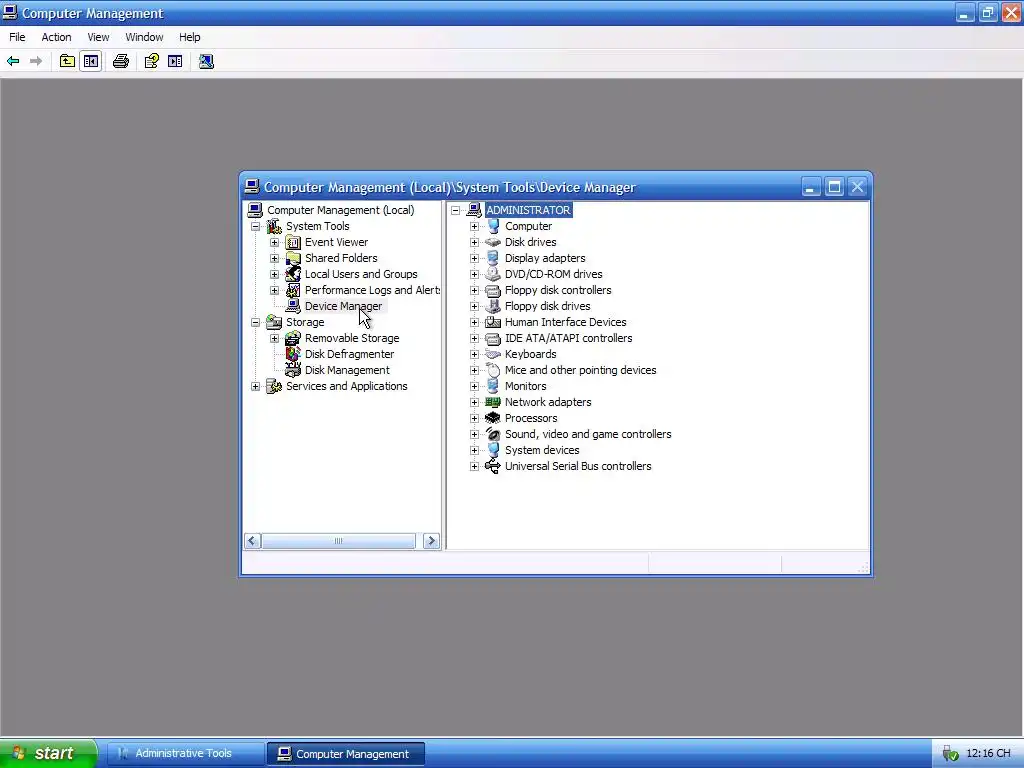The image size is (1024, 768).
Task: Click the Scan for hardware changes icon
Action: pyautogui.click(x=206, y=61)
